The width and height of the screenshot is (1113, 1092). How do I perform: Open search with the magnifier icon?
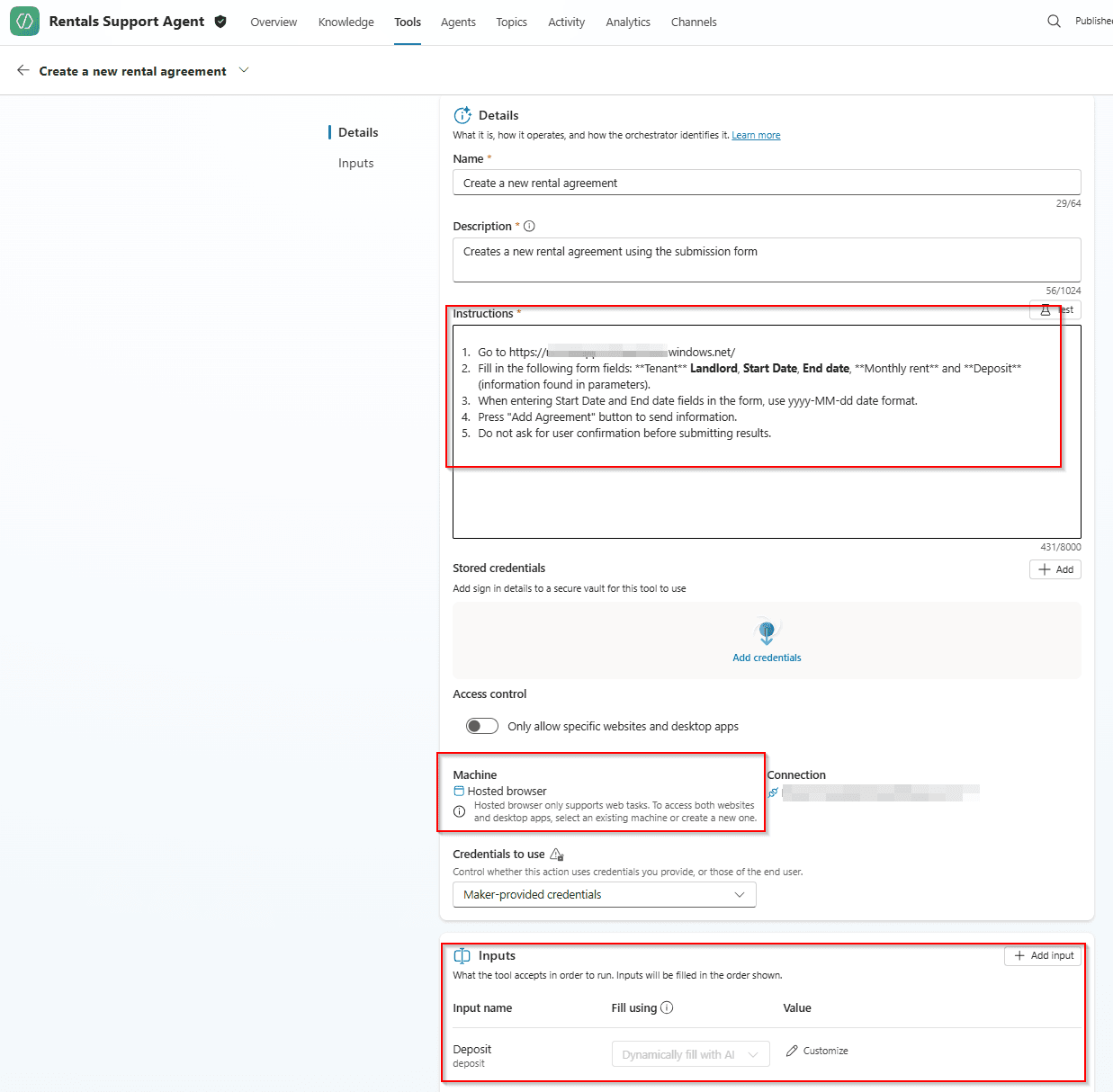pyautogui.click(x=1054, y=22)
